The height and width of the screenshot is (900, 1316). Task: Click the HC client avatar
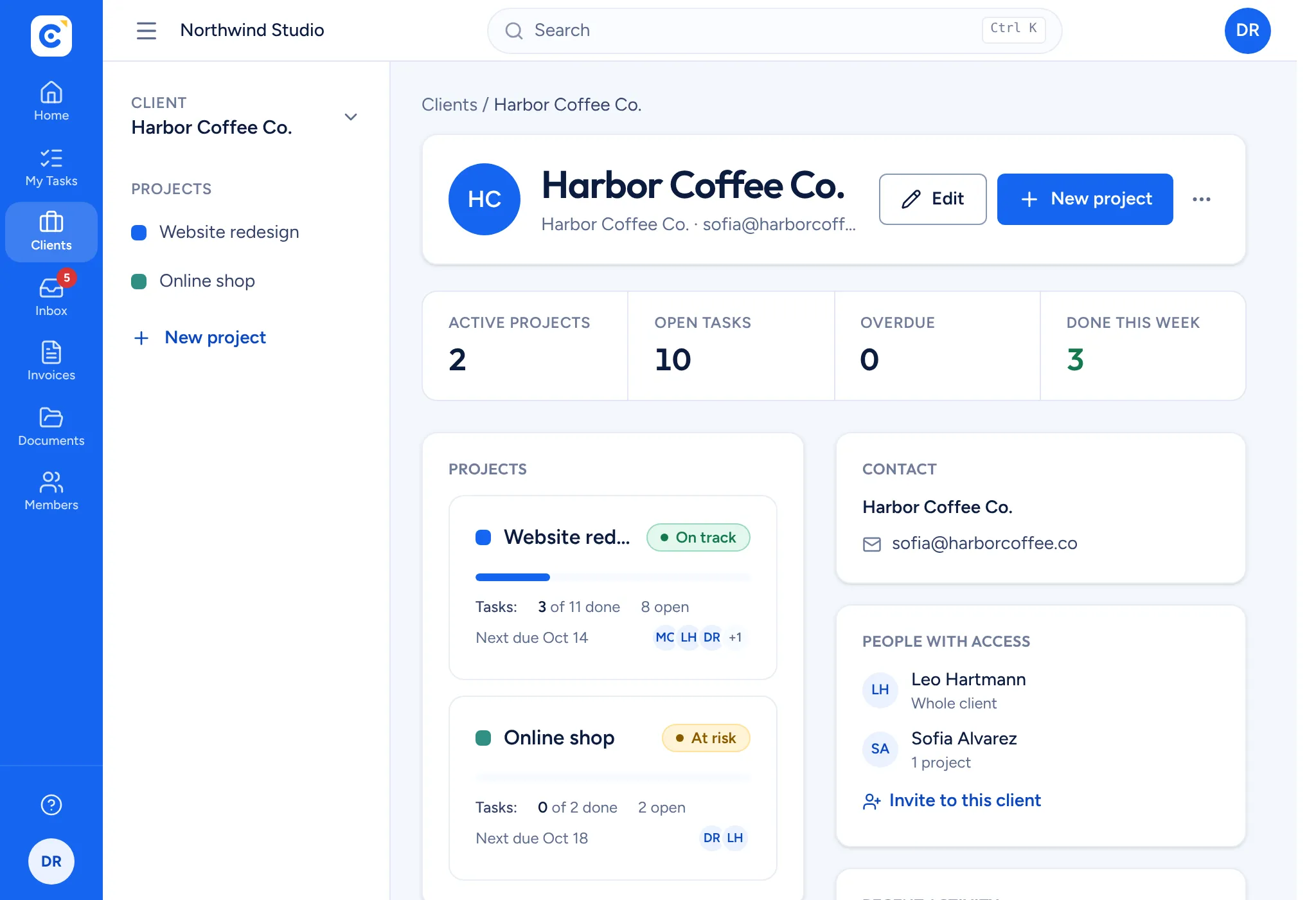tap(485, 199)
